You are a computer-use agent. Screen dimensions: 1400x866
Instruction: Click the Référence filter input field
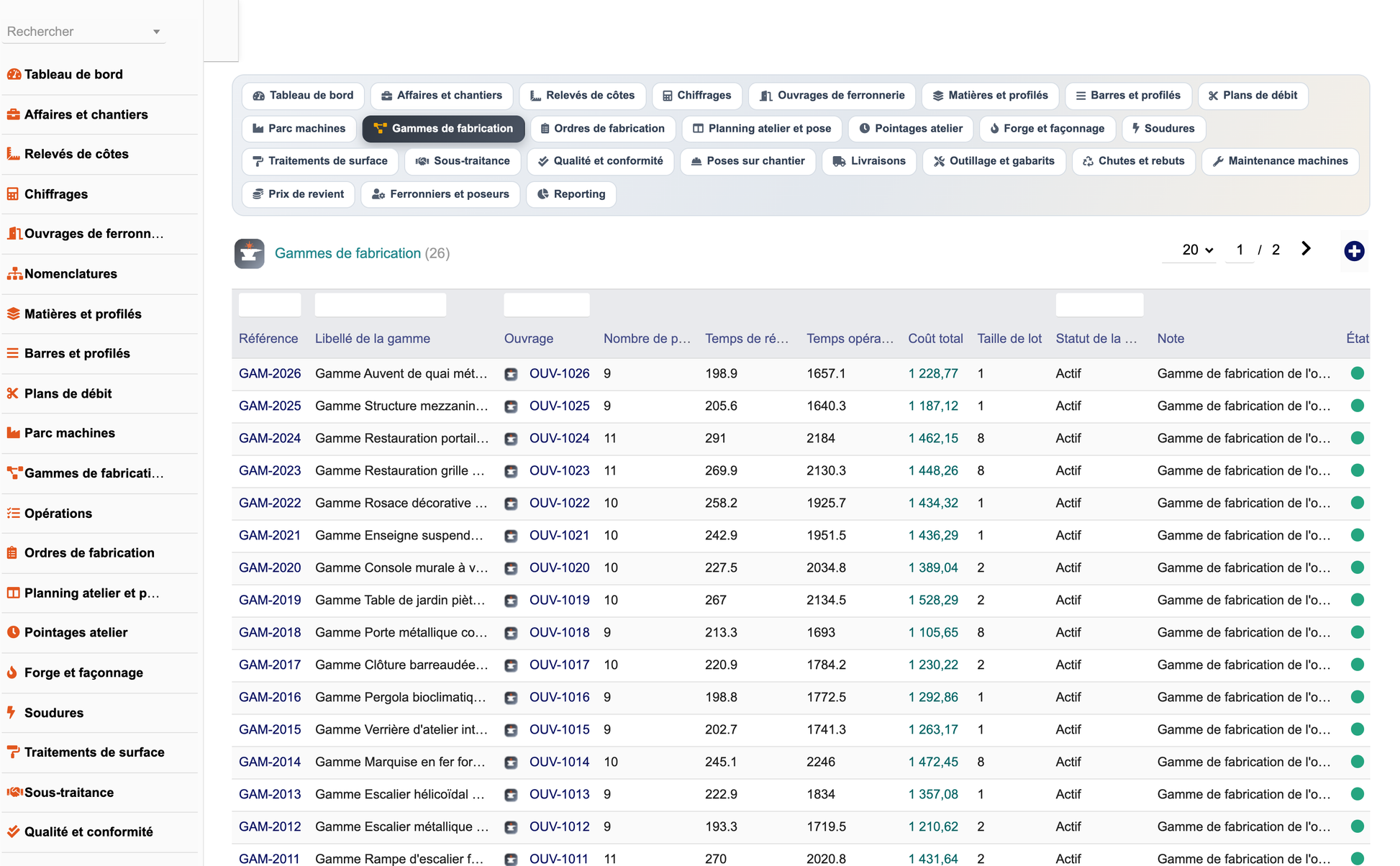point(270,305)
